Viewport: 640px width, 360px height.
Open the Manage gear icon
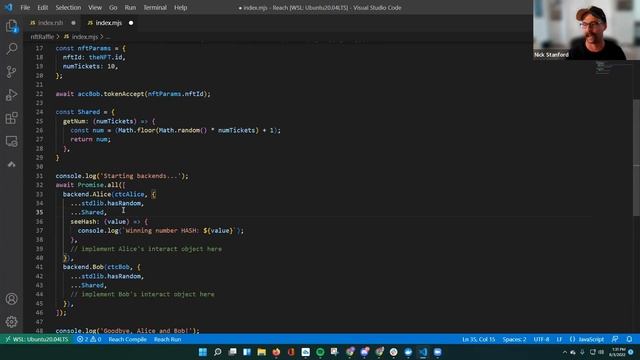11,322
